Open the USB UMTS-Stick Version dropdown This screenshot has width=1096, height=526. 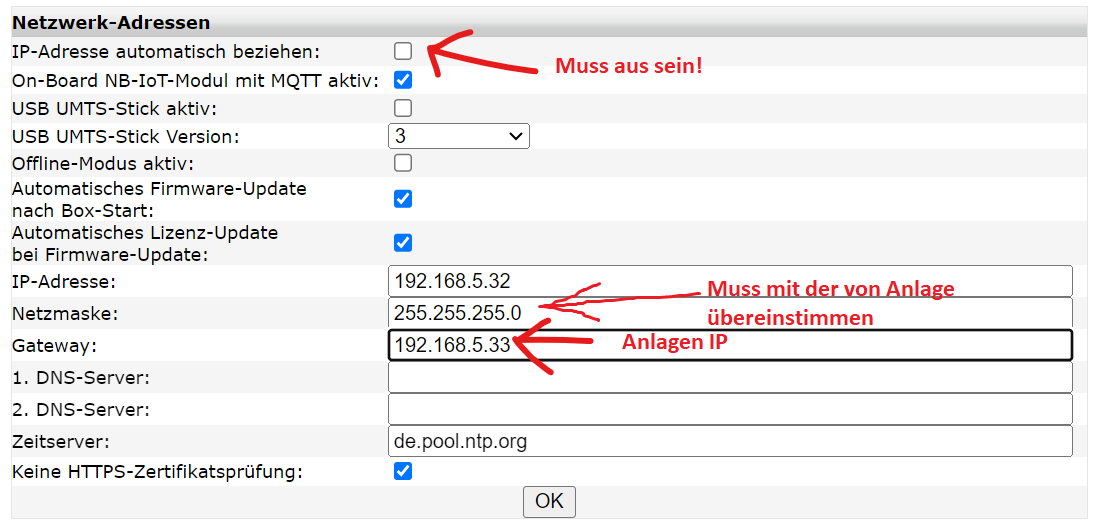[459, 136]
